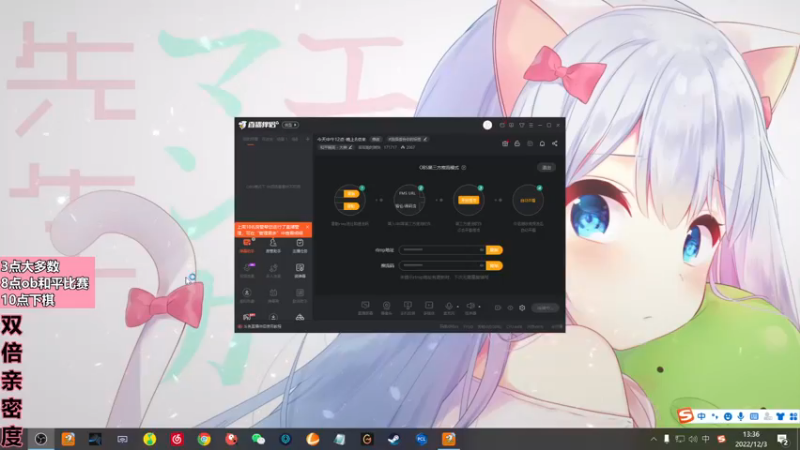Show hidden tray icons with the taskbar chevron
Image resolution: width=800 pixels, height=450 pixels.
click(x=654, y=439)
